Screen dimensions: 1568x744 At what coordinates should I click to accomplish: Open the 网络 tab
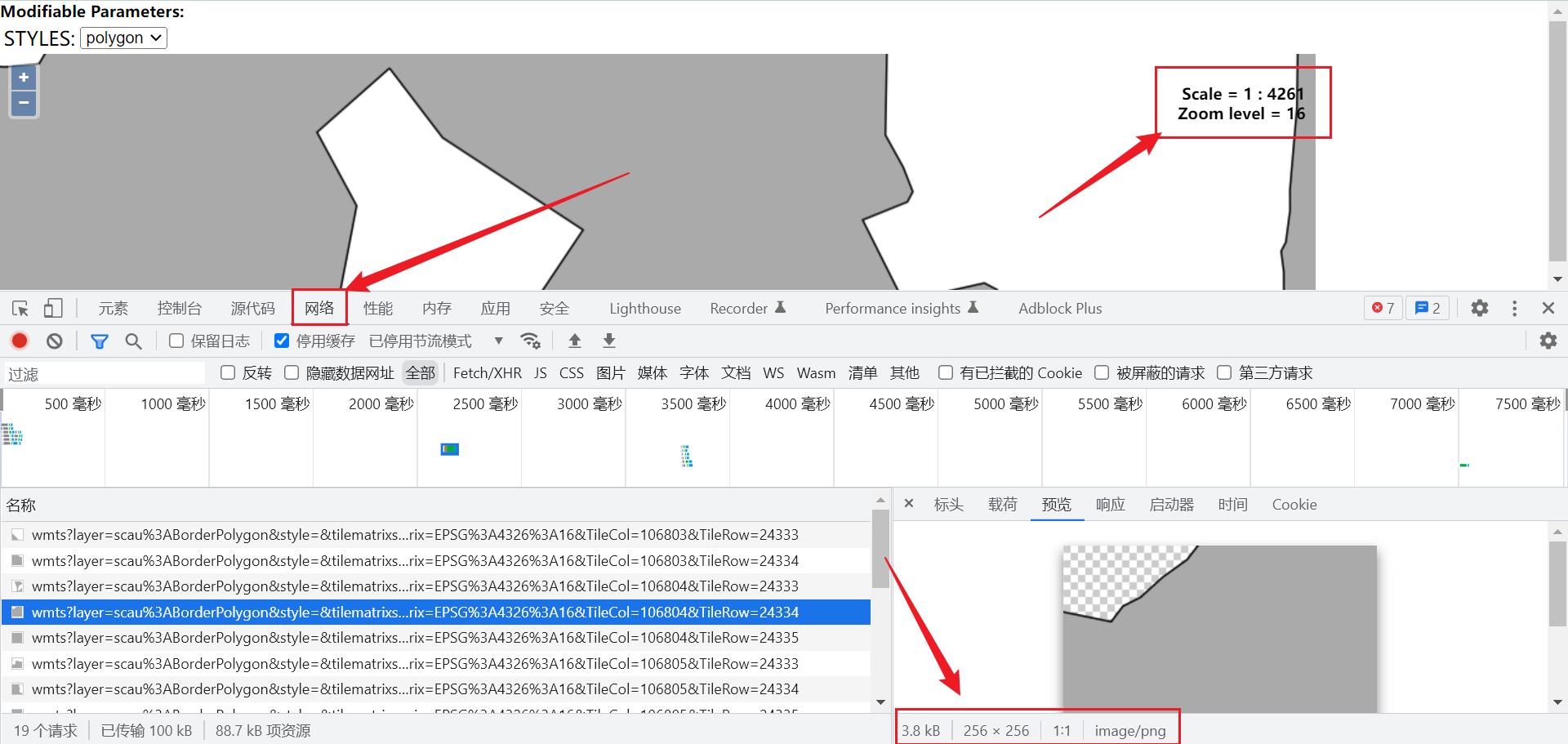(x=319, y=308)
